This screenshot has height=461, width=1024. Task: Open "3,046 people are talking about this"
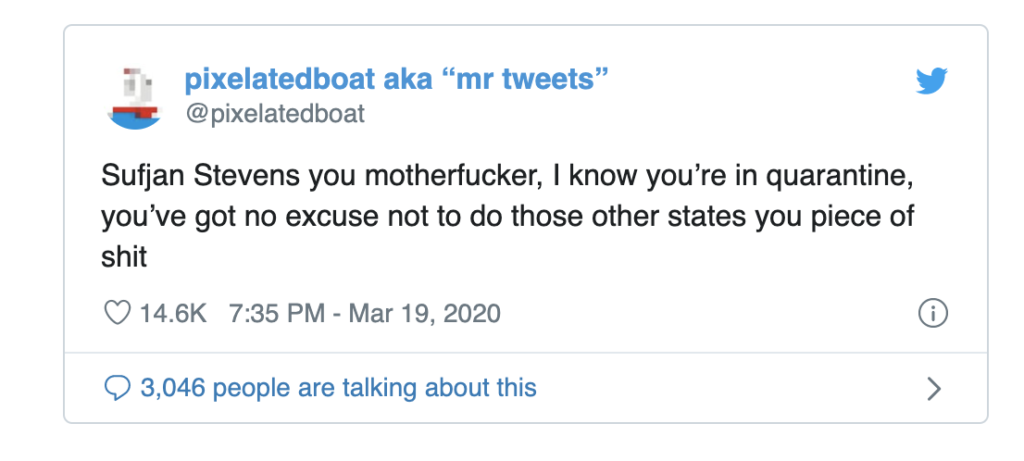(x=338, y=388)
